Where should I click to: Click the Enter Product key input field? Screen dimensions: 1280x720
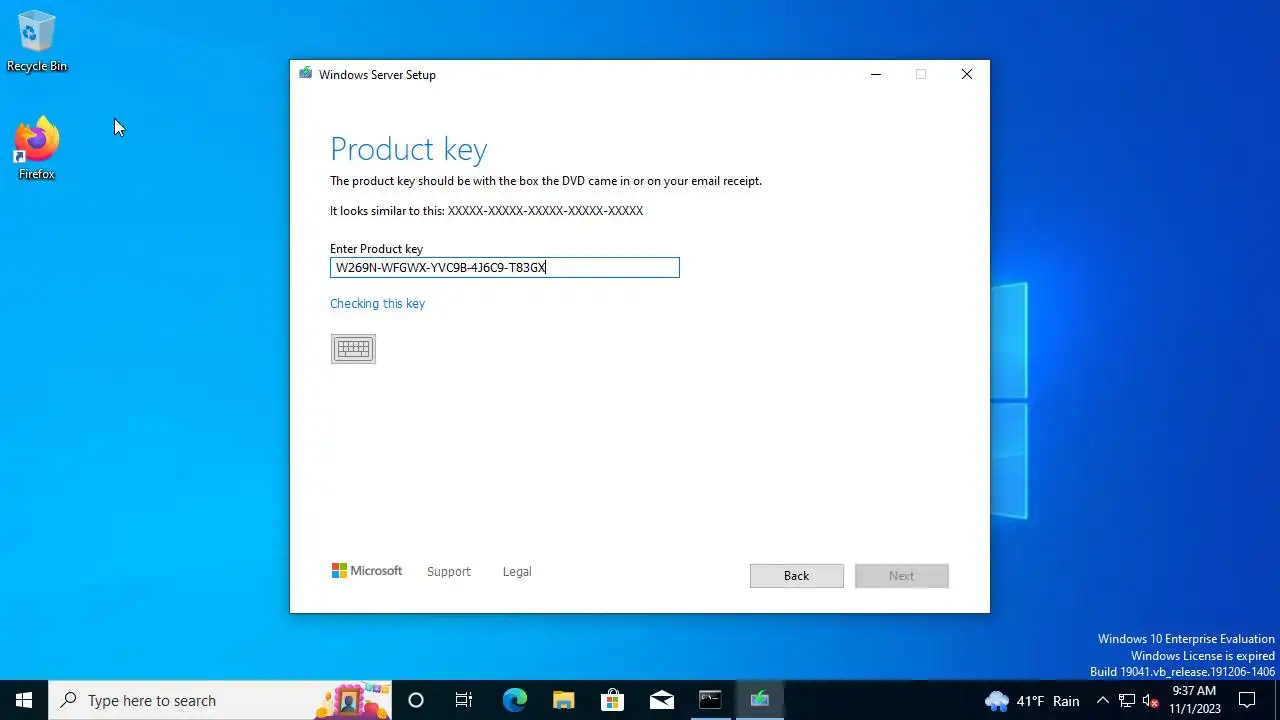click(505, 268)
